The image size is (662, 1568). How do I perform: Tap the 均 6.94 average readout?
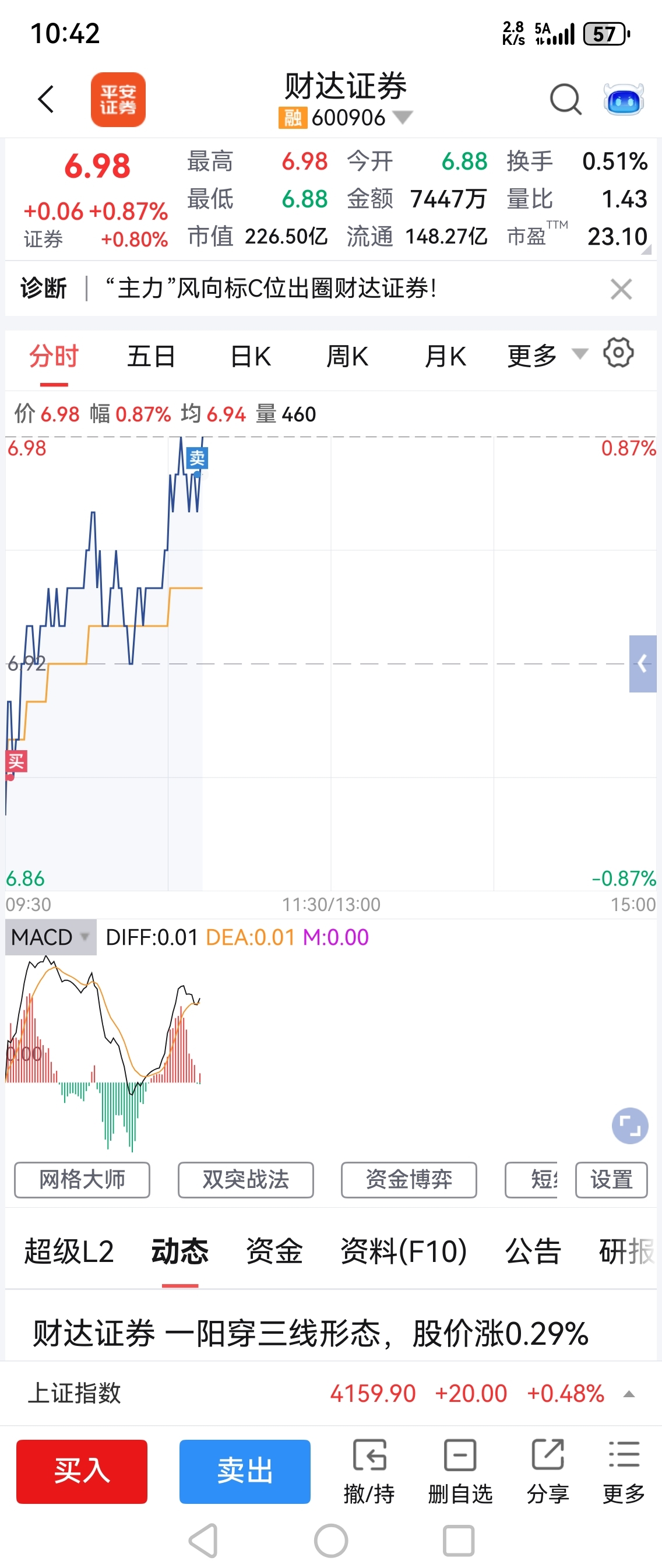(x=213, y=414)
